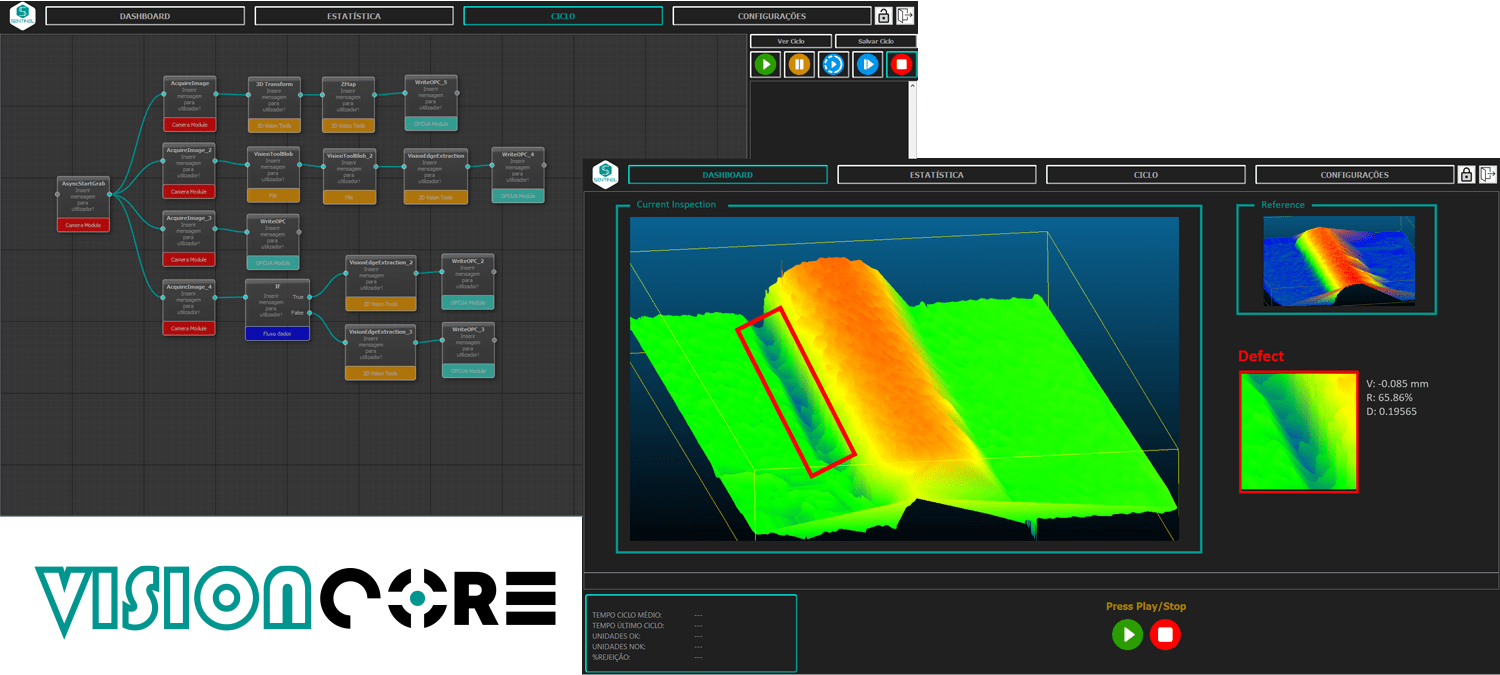Image resolution: width=1500 pixels, height=675 pixels.
Task: Select the VisionEdgeExtraction_3 node
Action: point(381,352)
